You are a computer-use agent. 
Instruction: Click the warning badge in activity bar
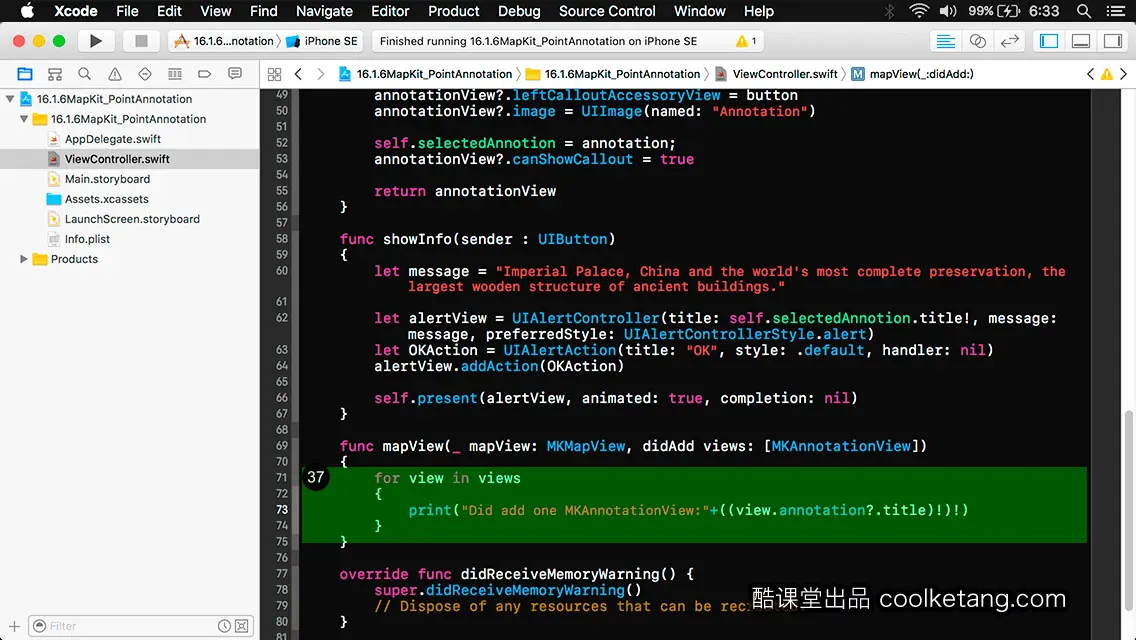coord(746,41)
